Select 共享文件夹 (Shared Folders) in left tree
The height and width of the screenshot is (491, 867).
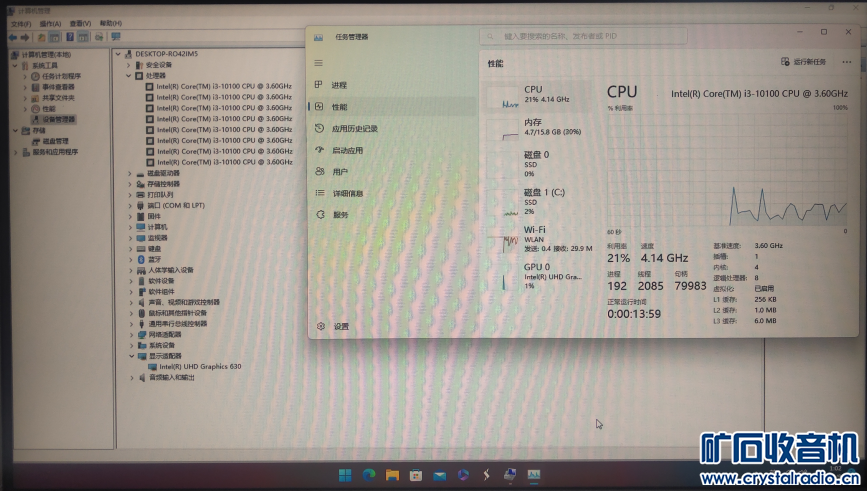point(58,98)
